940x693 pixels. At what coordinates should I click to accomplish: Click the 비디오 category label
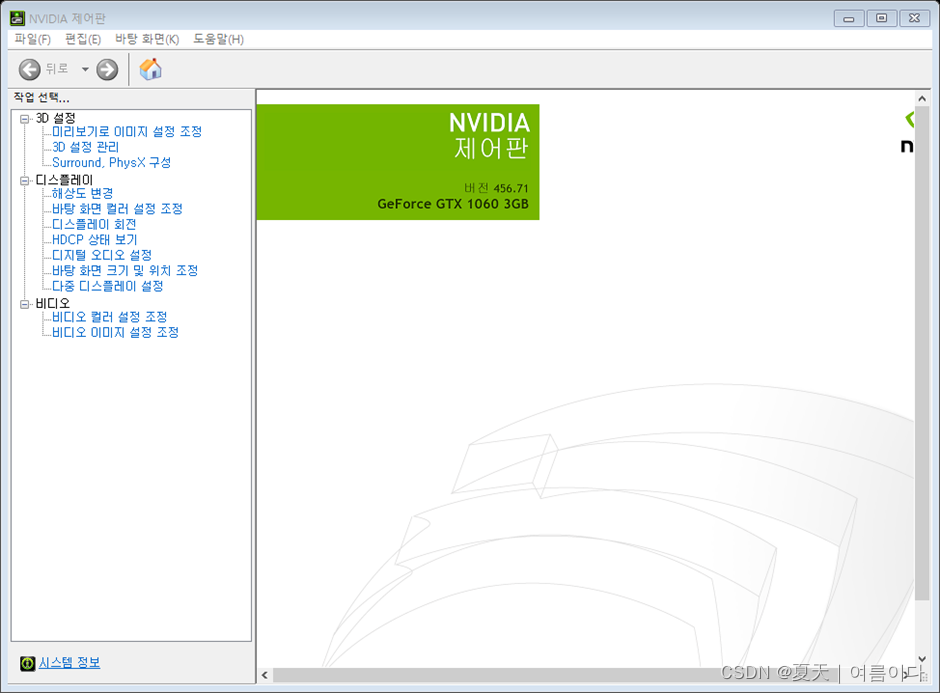tap(53, 303)
